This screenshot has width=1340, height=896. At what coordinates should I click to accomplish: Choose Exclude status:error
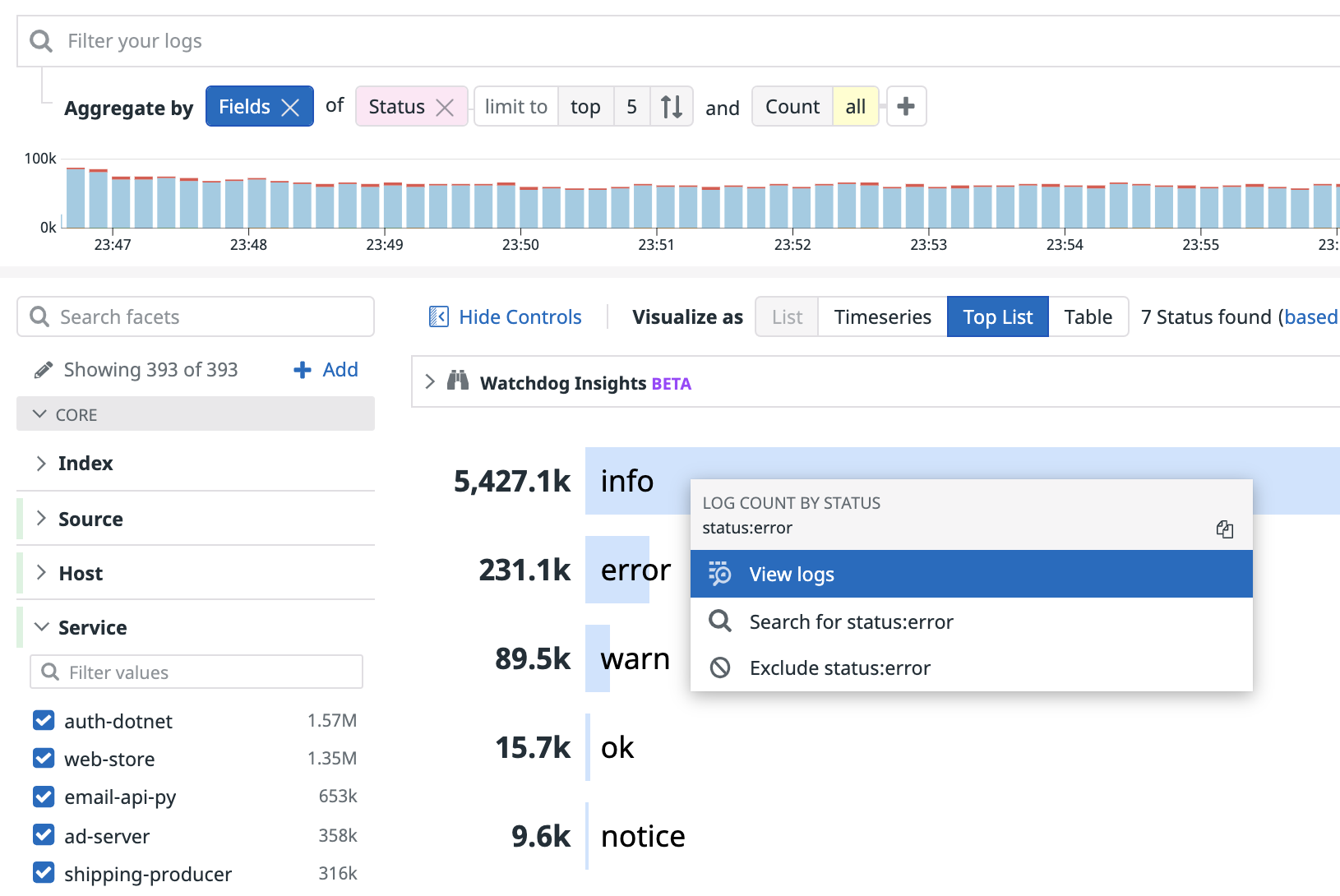coord(839,667)
